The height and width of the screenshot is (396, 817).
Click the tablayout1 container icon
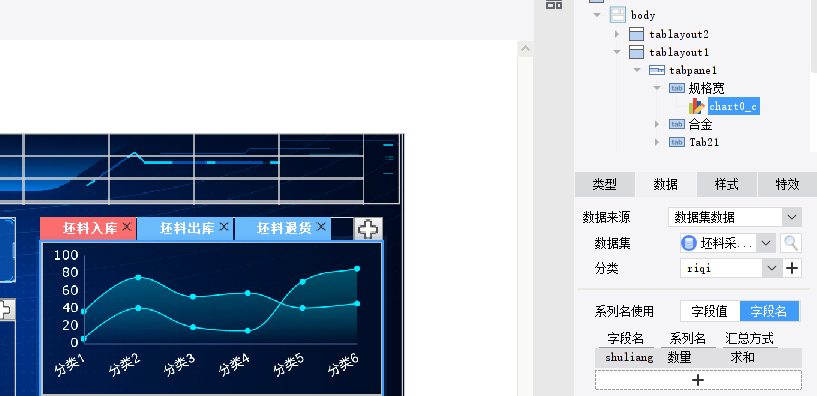pyautogui.click(x=636, y=52)
